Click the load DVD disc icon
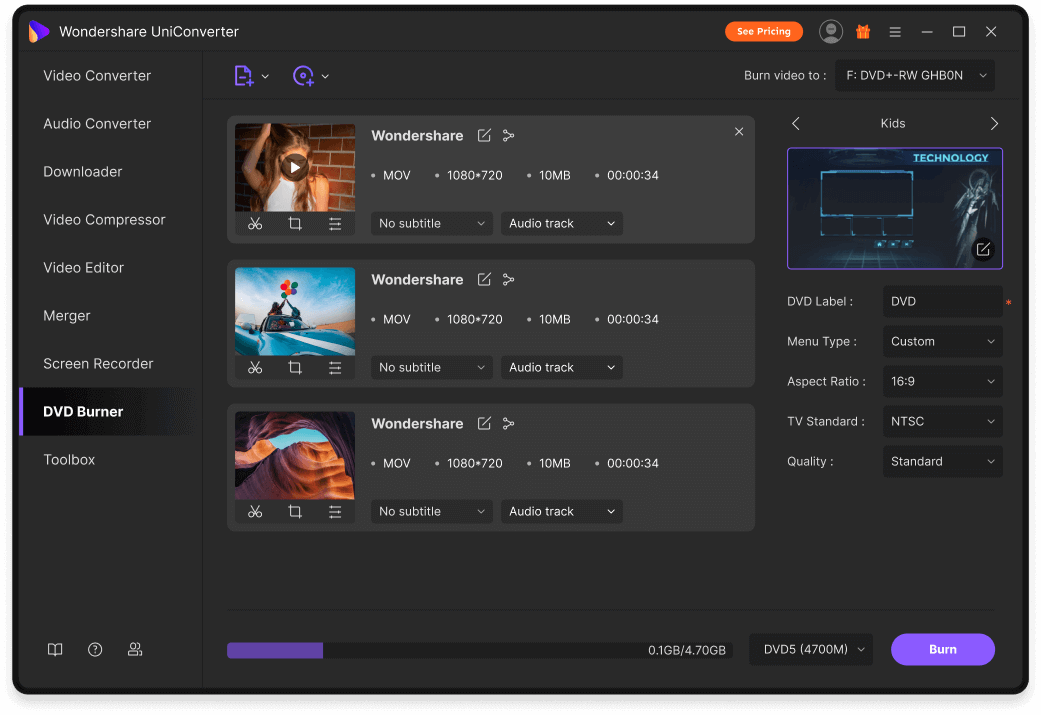 [x=303, y=76]
